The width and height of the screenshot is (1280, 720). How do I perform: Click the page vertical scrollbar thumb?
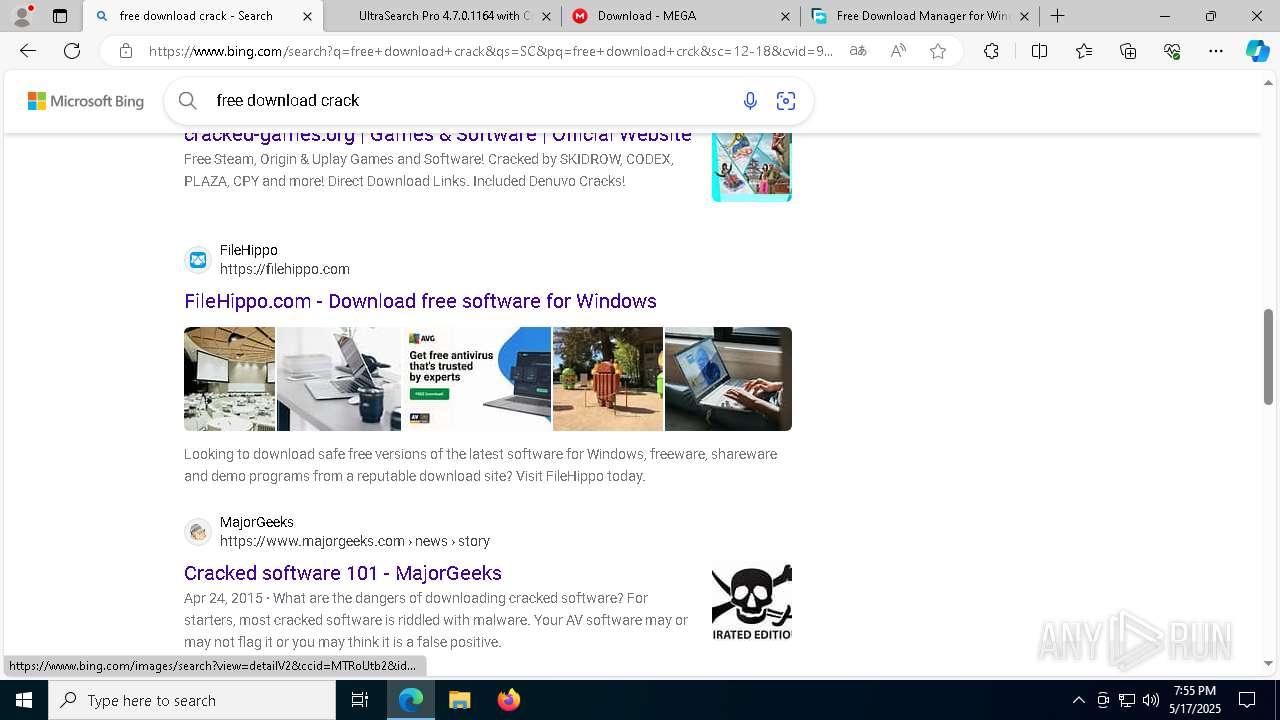pos(1268,357)
